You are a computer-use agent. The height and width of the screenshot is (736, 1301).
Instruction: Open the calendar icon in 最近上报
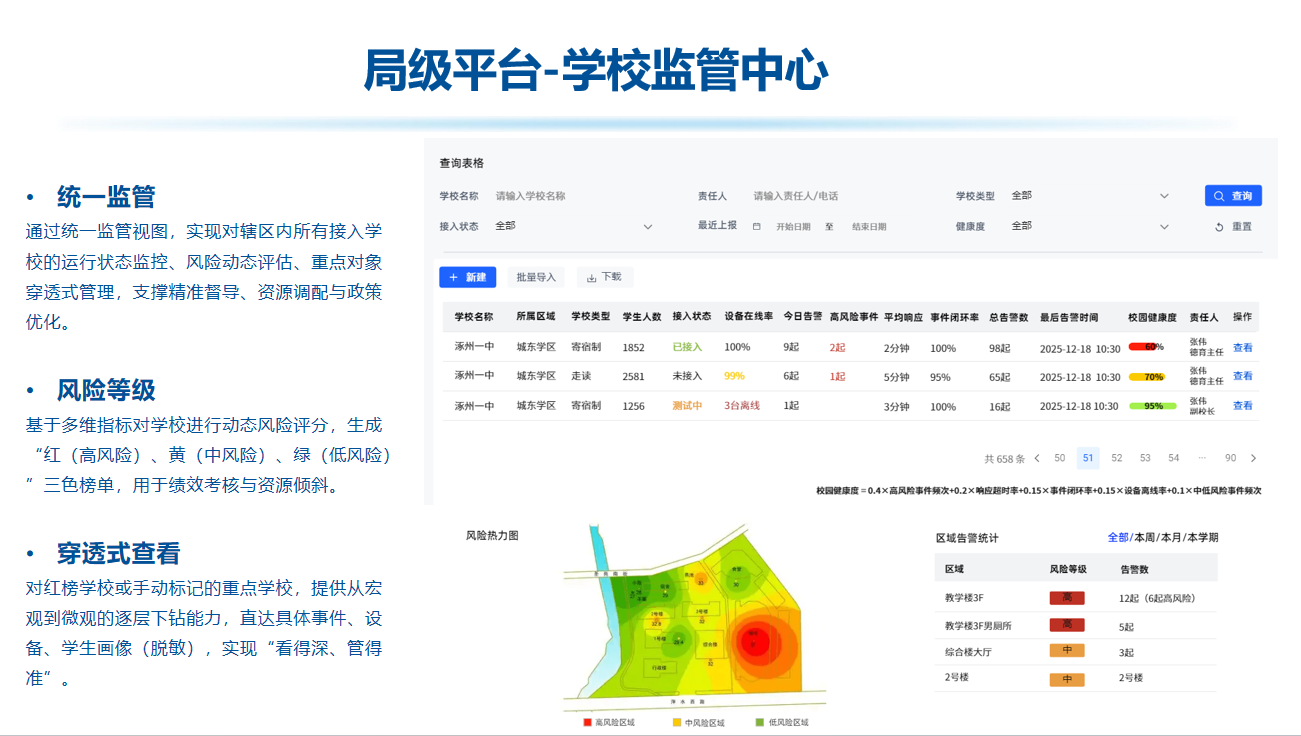(x=757, y=227)
